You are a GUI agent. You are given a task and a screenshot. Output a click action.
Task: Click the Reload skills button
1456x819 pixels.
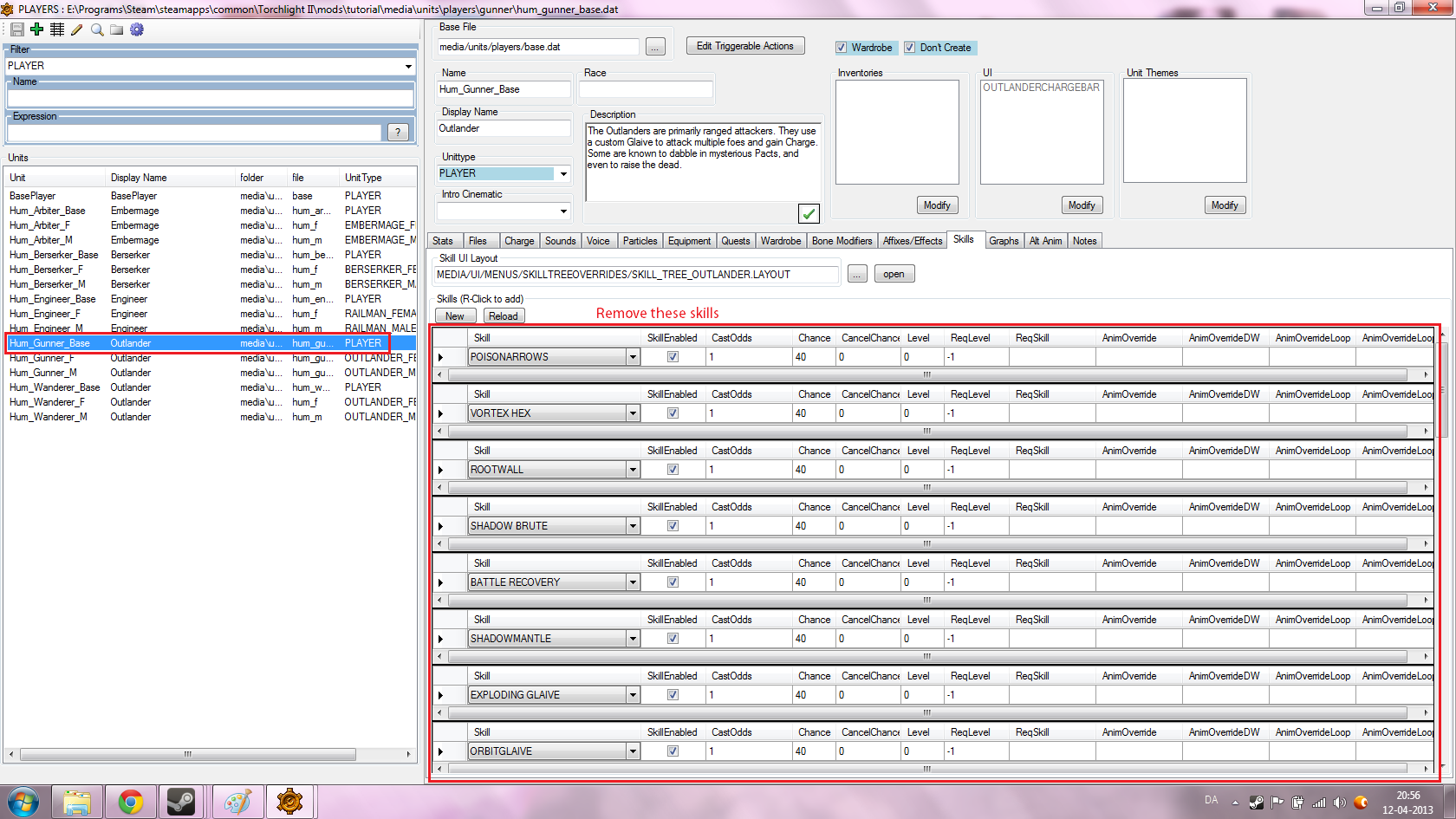click(504, 316)
